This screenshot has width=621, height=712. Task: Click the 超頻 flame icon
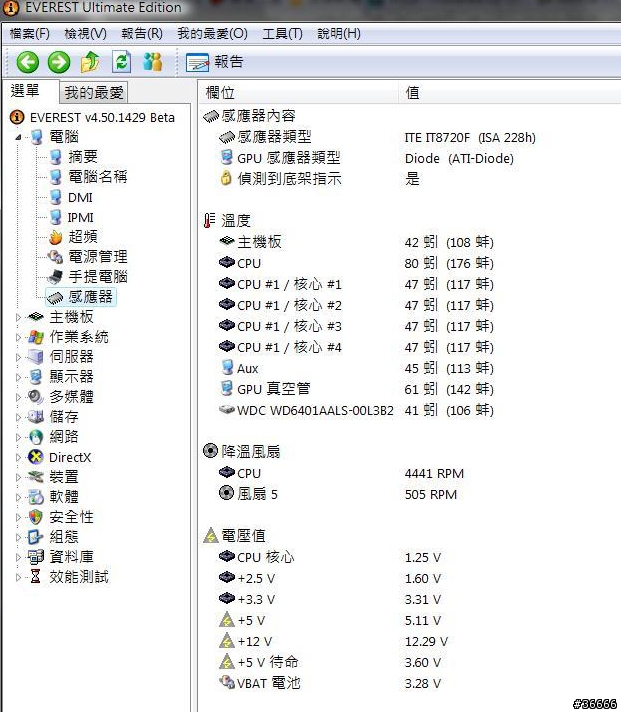pos(55,237)
